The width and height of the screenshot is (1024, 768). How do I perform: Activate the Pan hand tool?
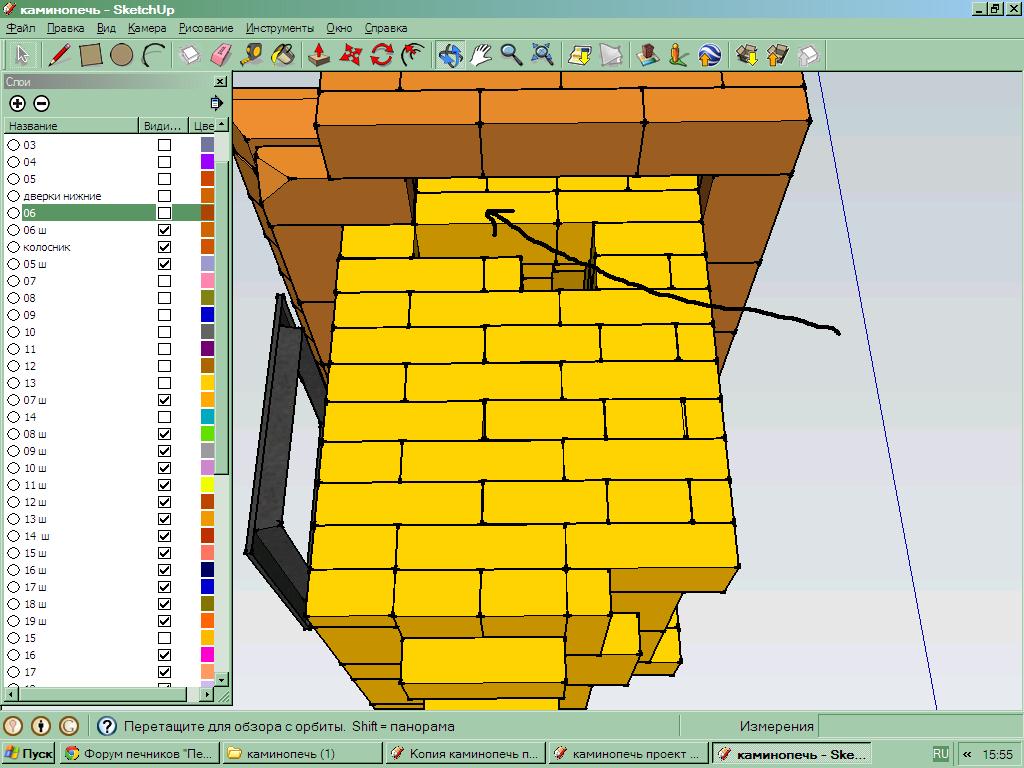point(481,54)
